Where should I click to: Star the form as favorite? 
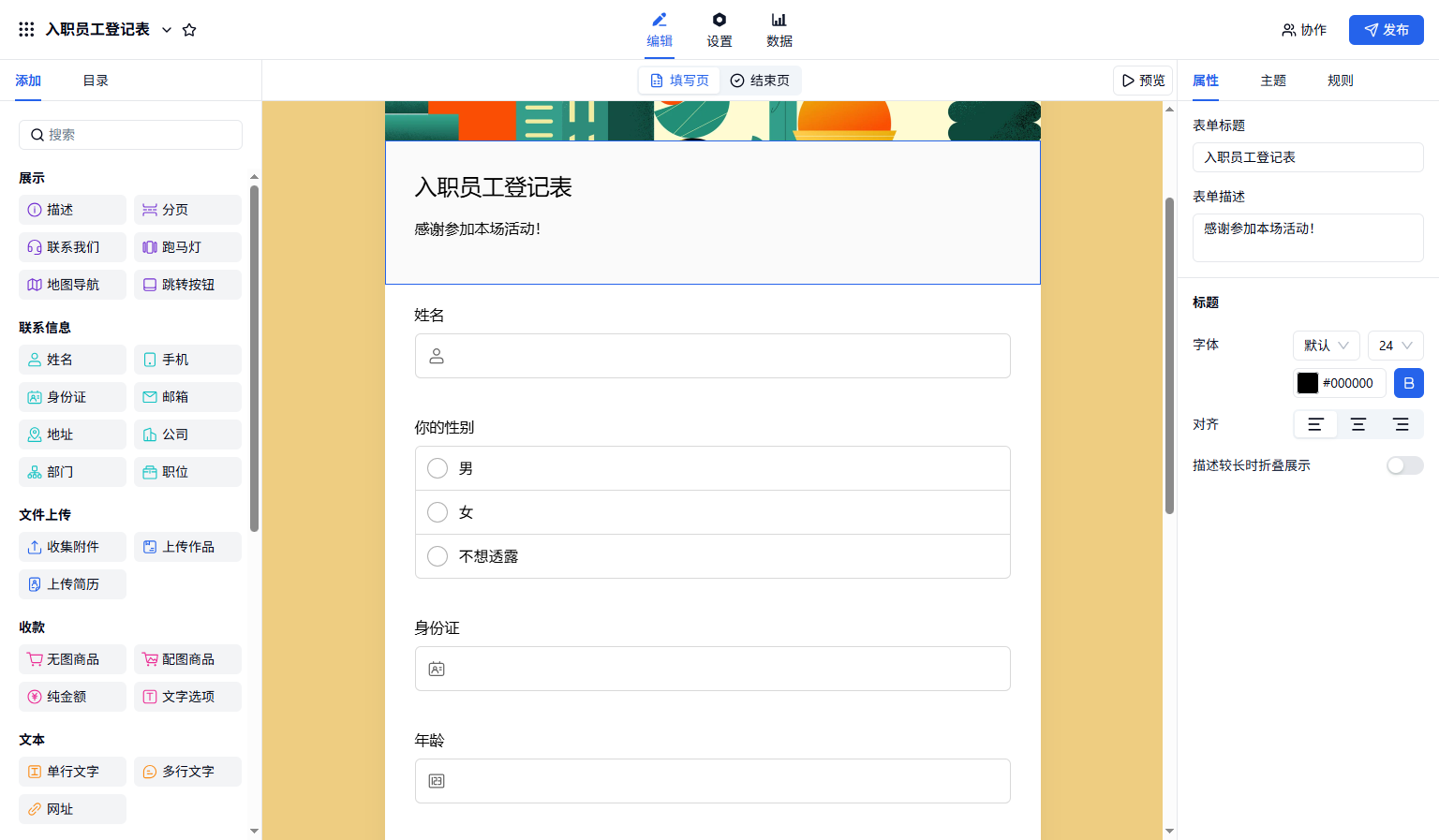(x=189, y=30)
